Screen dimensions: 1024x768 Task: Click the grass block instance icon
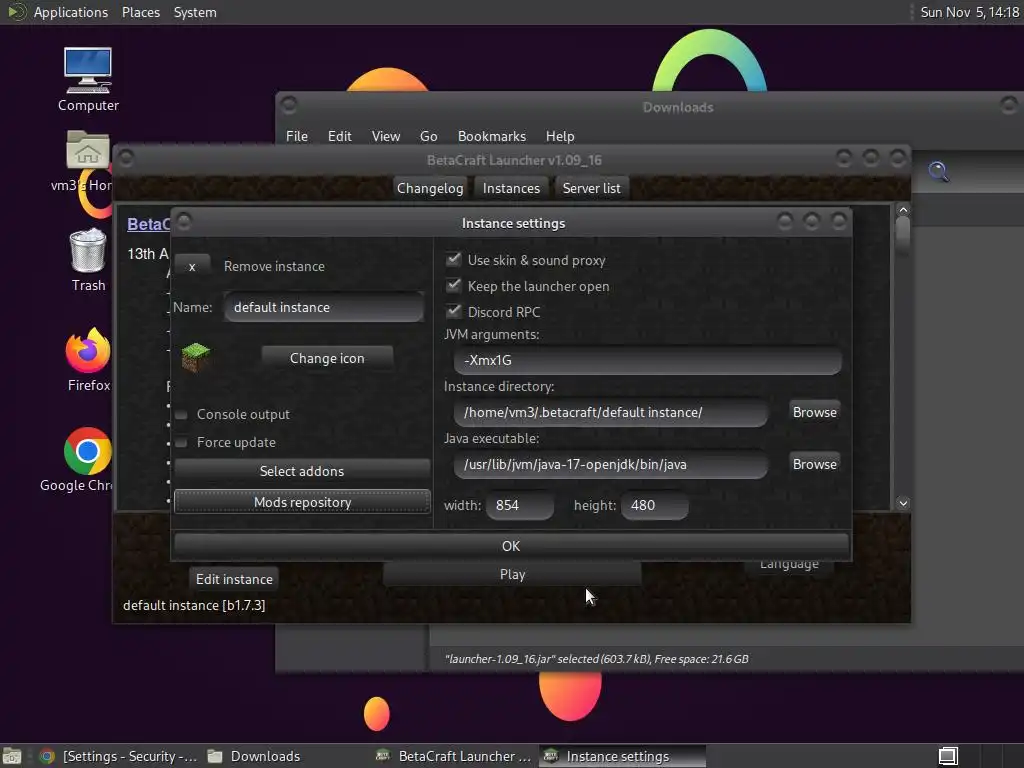pyautogui.click(x=195, y=358)
